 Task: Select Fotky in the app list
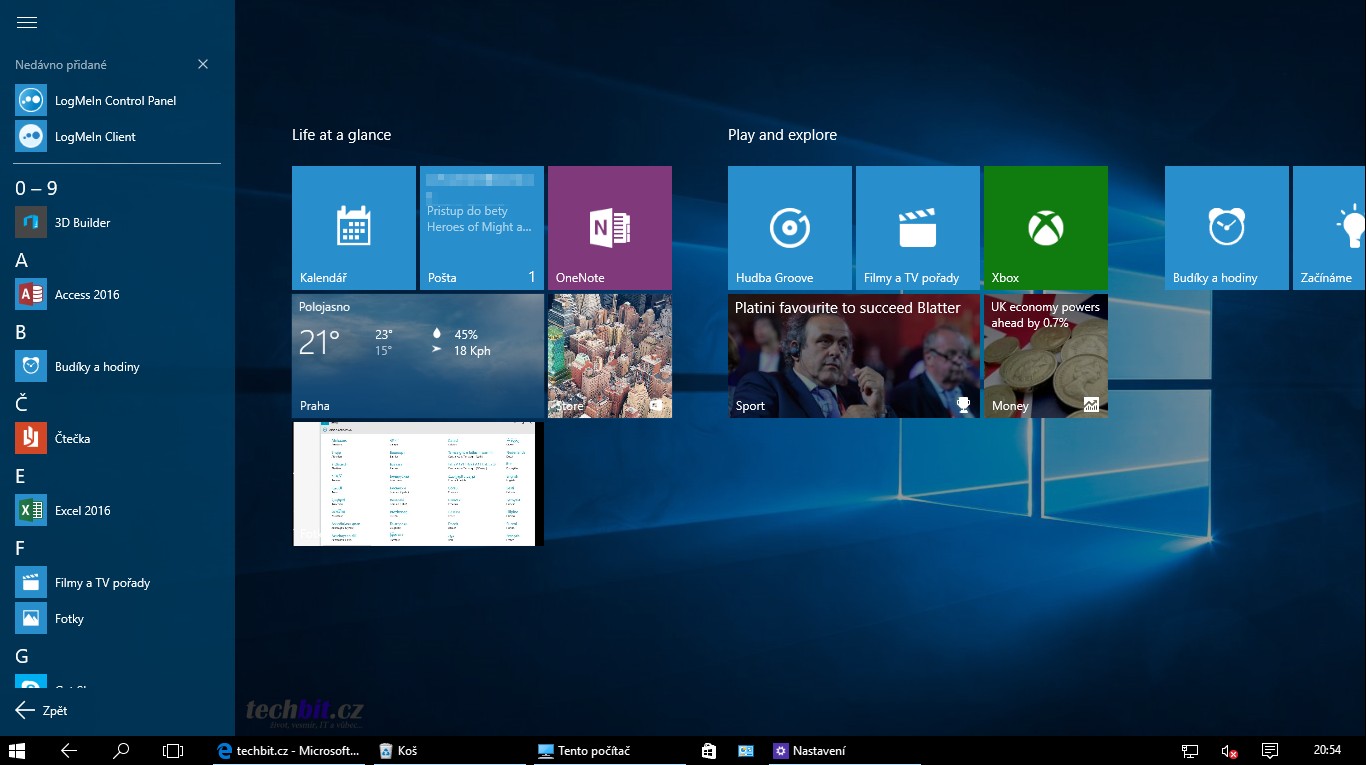[69, 619]
